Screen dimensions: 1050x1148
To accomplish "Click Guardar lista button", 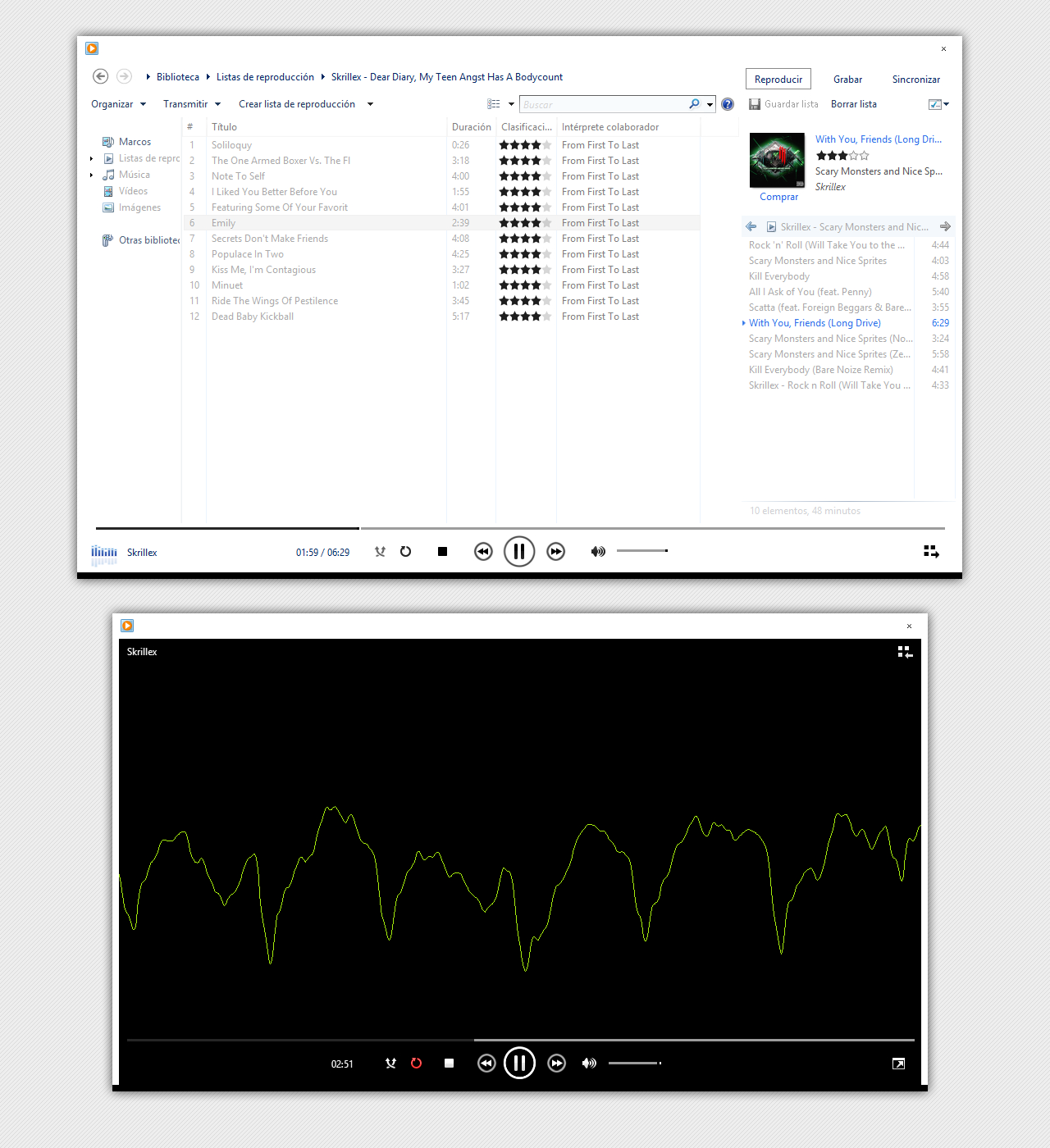I will tap(783, 104).
